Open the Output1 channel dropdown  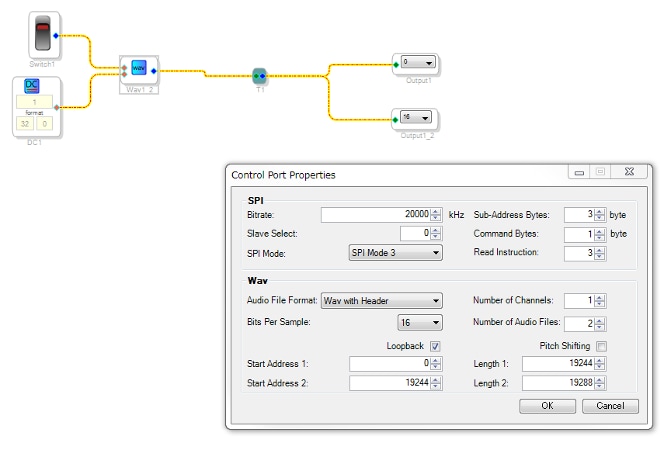pyautogui.click(x=418, y=62)
